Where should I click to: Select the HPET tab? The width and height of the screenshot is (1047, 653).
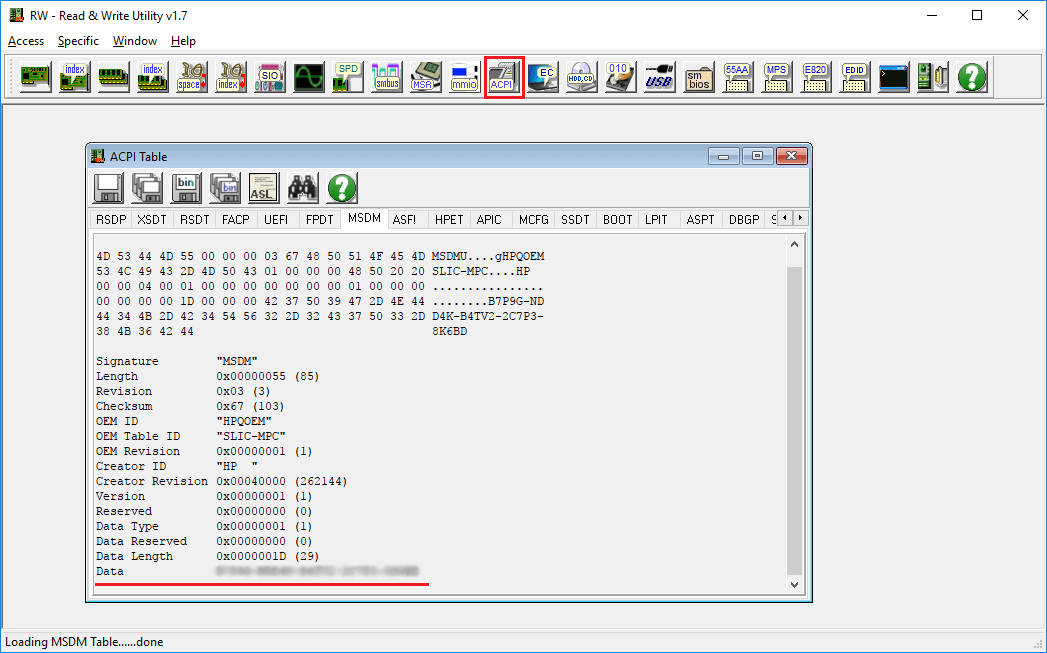[449, 219]
